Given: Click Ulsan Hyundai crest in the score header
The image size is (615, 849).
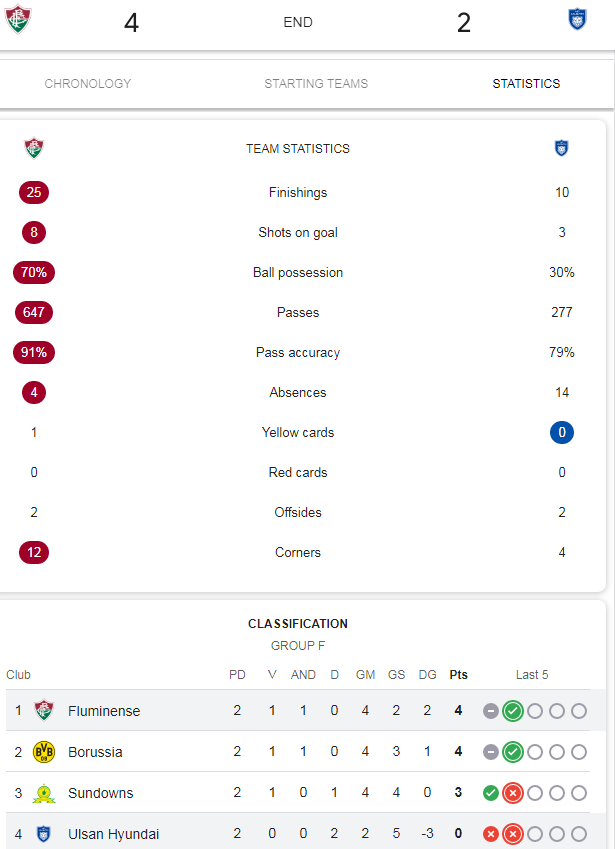Looking at the screenshot, I should [578, 19].
